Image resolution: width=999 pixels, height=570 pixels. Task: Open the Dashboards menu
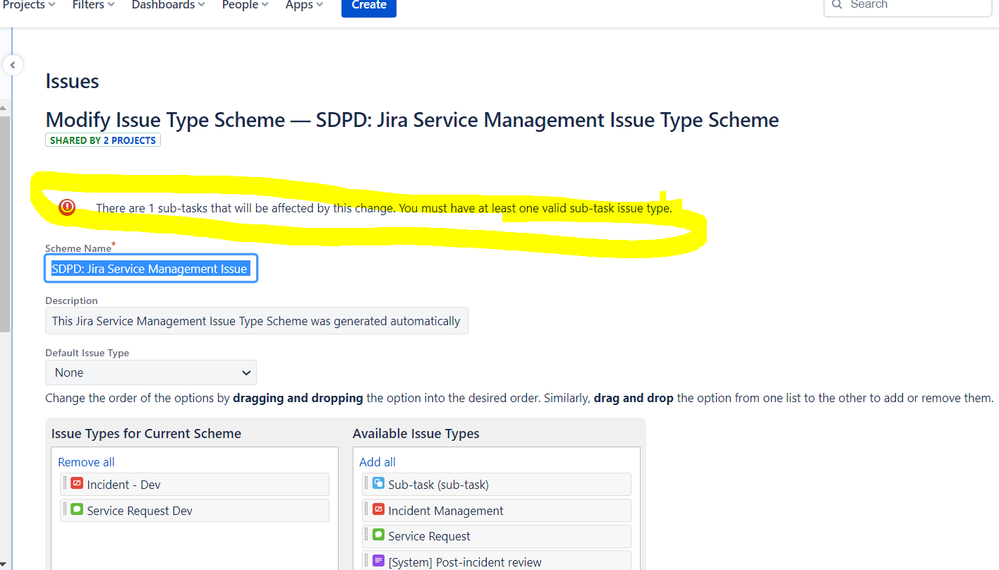click(x=168, y=5)
